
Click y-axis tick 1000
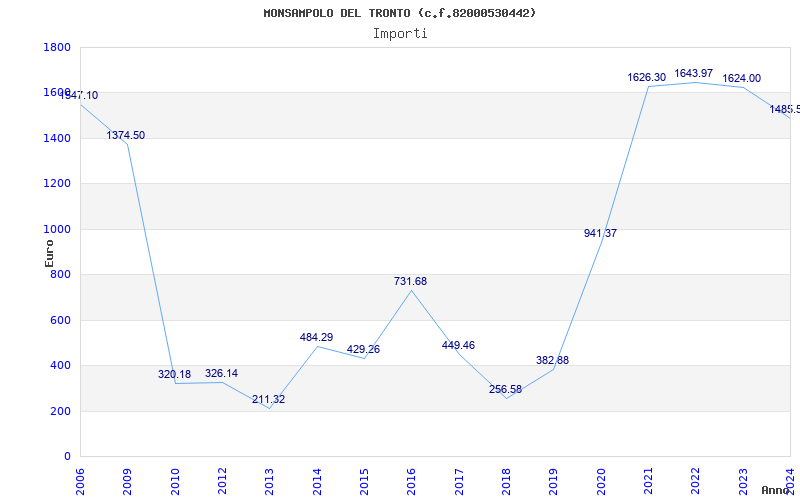pos(57,229)
